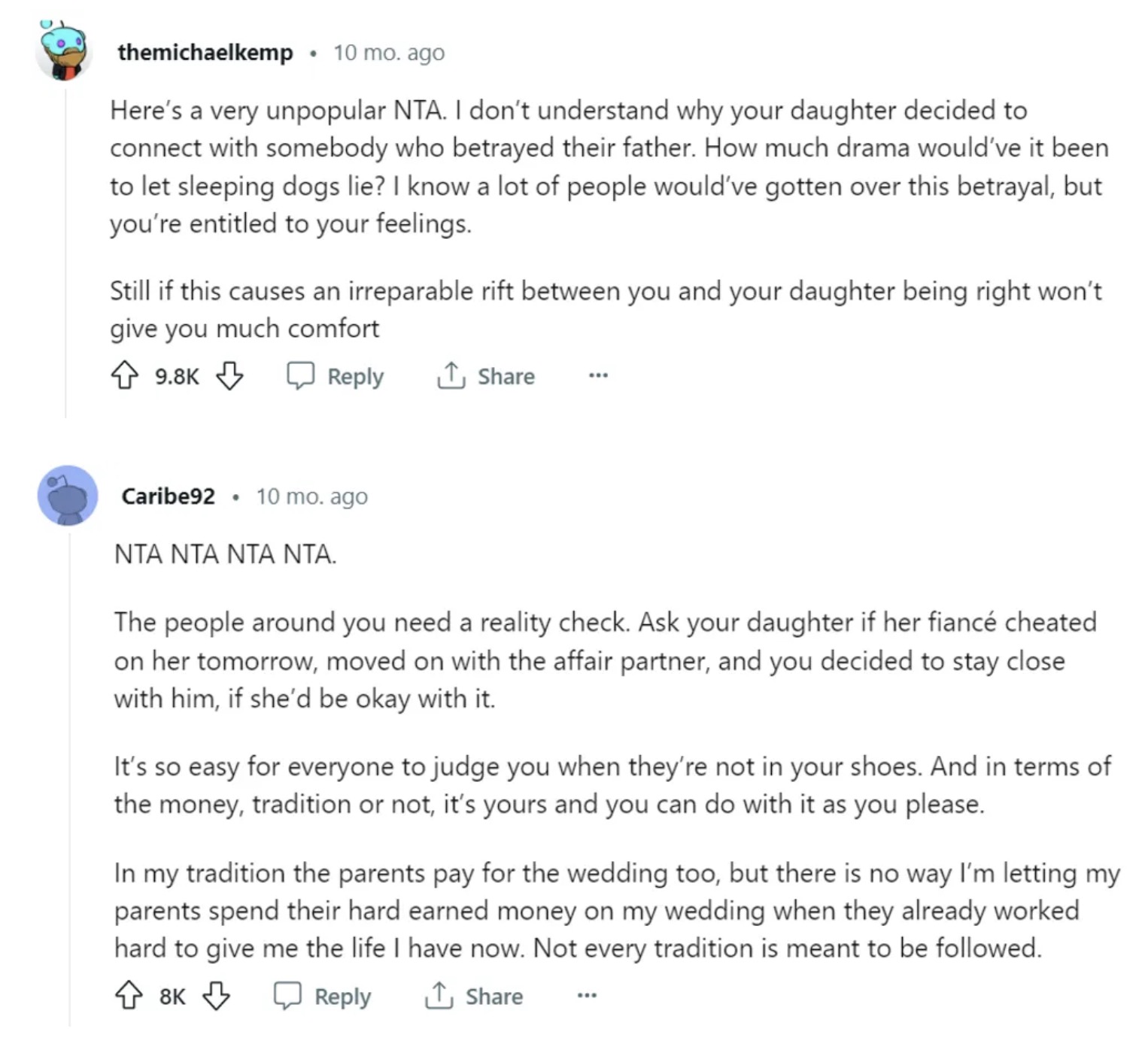Open more options on themichaelkemp's comment
Viewport: 1148px width, 1059px height.
(x=598, y=375)
